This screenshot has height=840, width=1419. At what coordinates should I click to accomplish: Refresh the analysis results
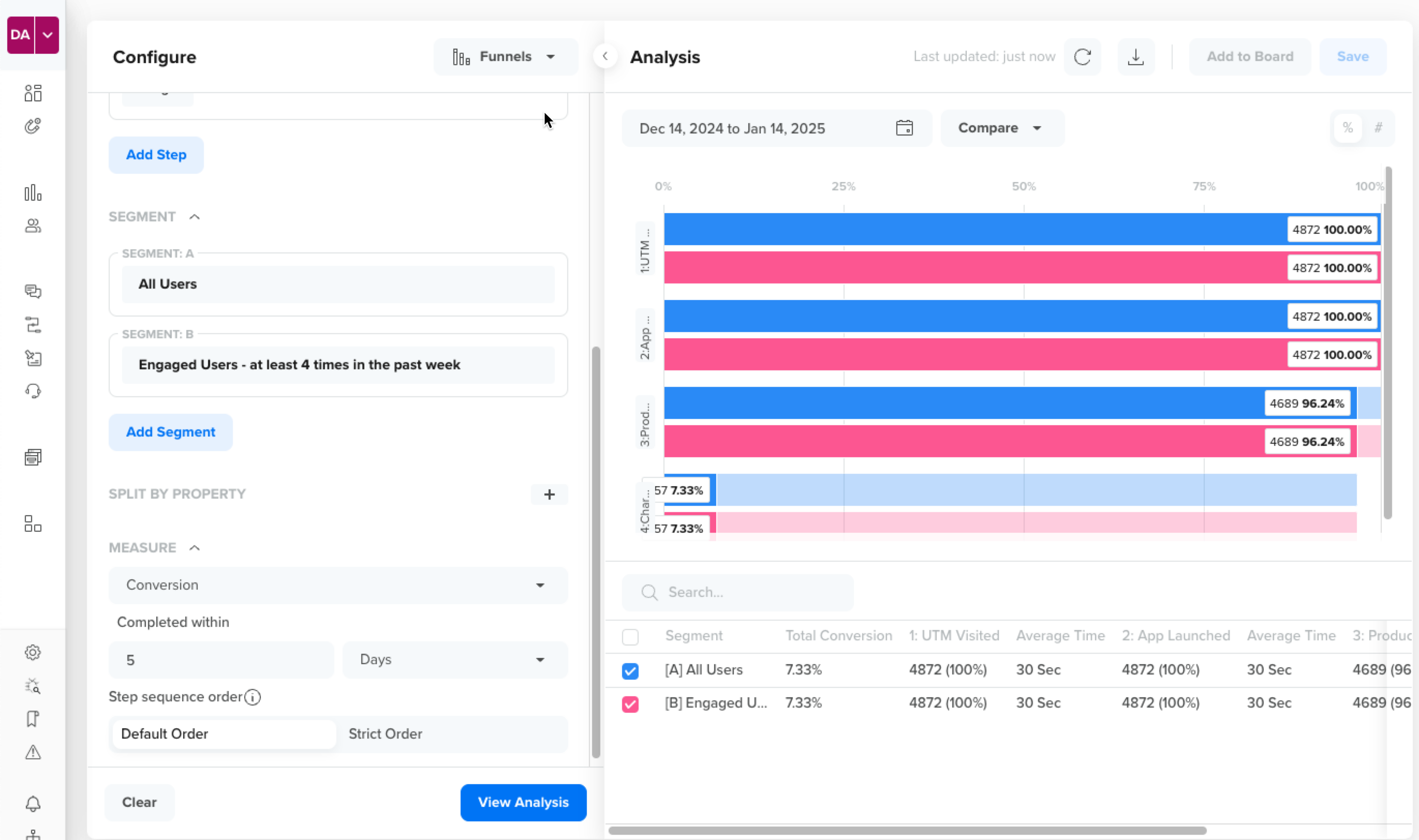[1082, 56]
